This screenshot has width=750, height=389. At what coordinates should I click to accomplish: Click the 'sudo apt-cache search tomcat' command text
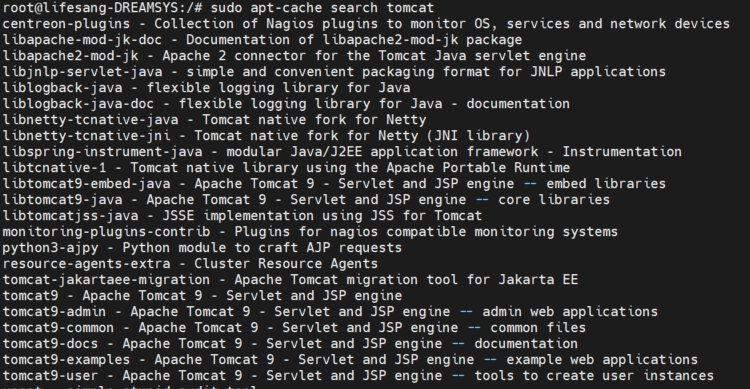pos(322,8)
